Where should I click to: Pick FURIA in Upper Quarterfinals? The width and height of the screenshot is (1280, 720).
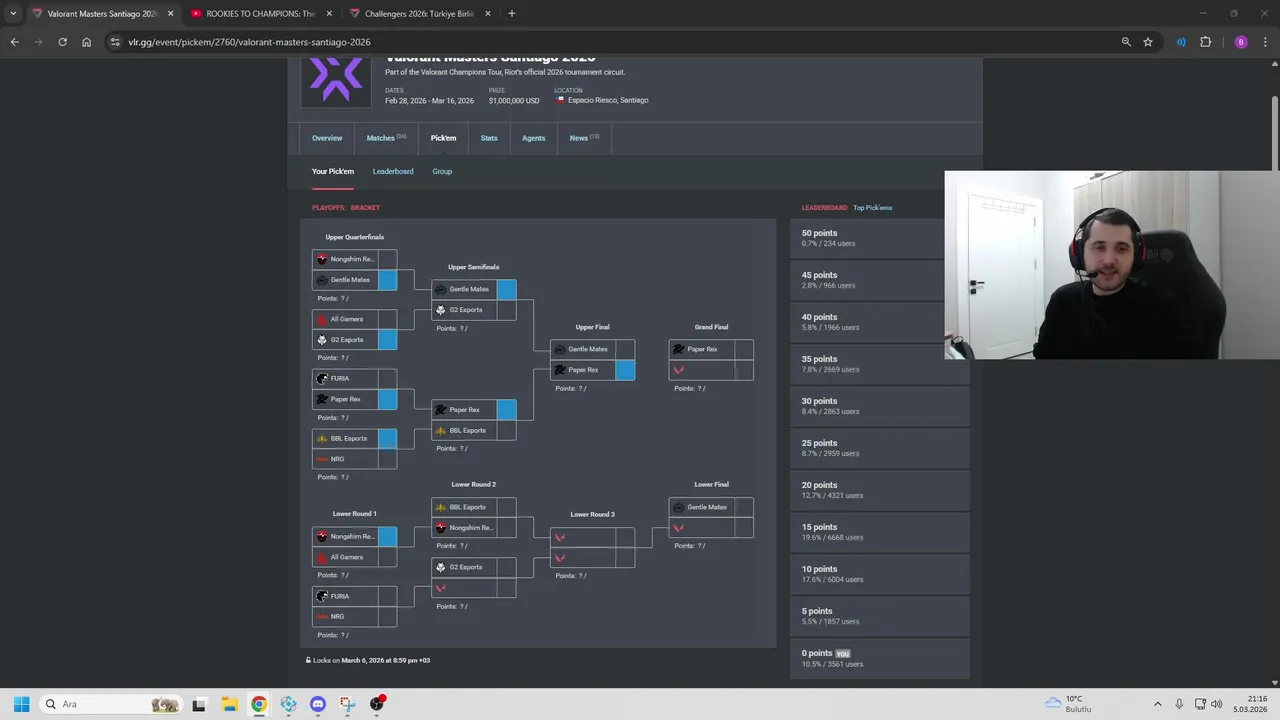(x=354, y=378)
